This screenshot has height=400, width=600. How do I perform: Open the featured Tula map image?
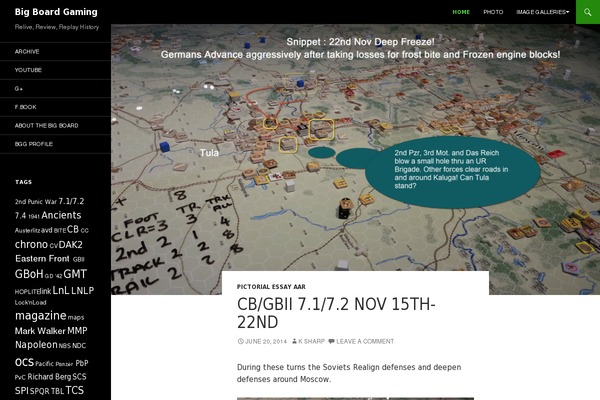(355, 159)
